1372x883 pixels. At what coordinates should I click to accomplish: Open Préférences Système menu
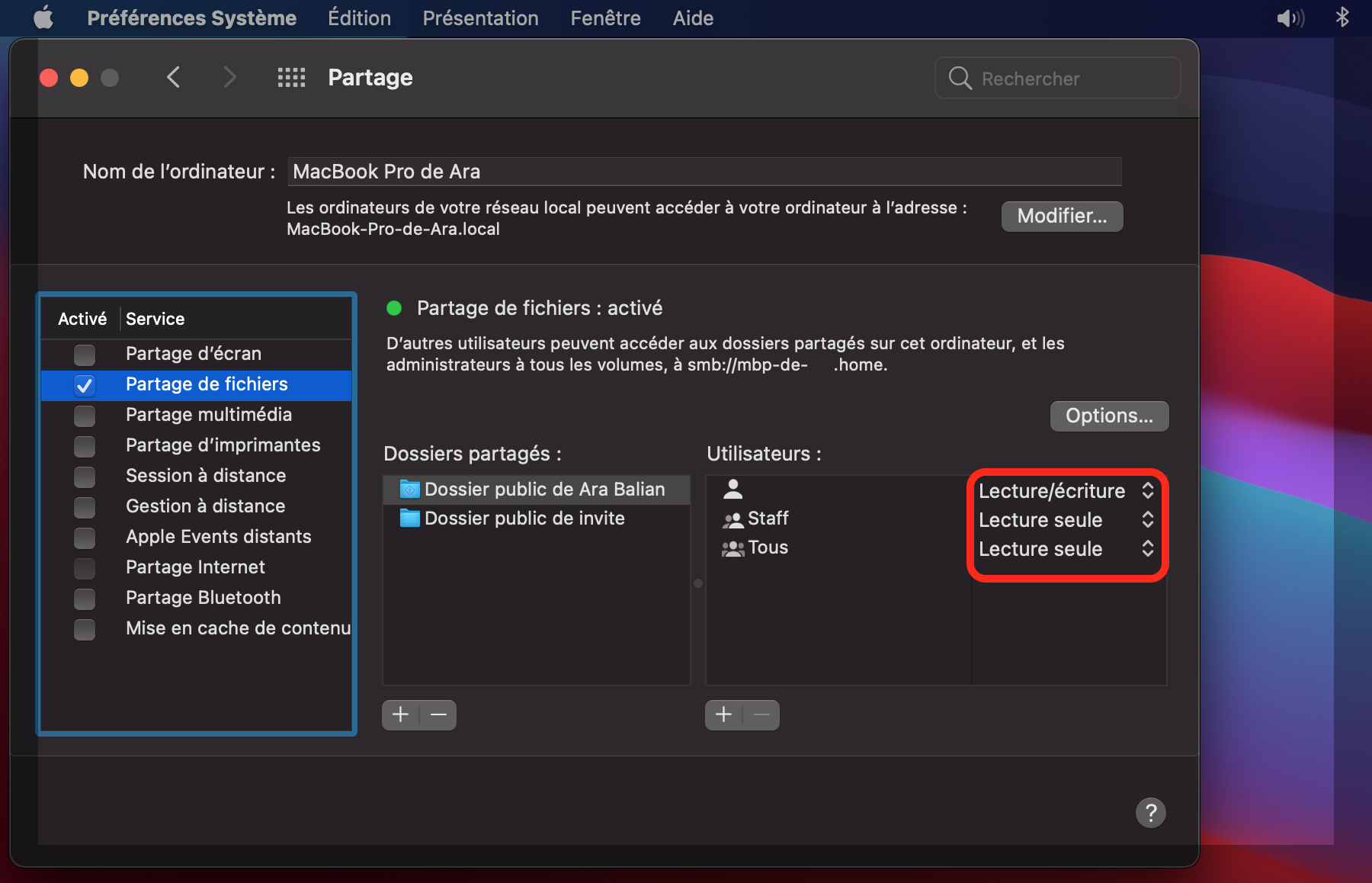pyautogui.click(x=191, y=18)
